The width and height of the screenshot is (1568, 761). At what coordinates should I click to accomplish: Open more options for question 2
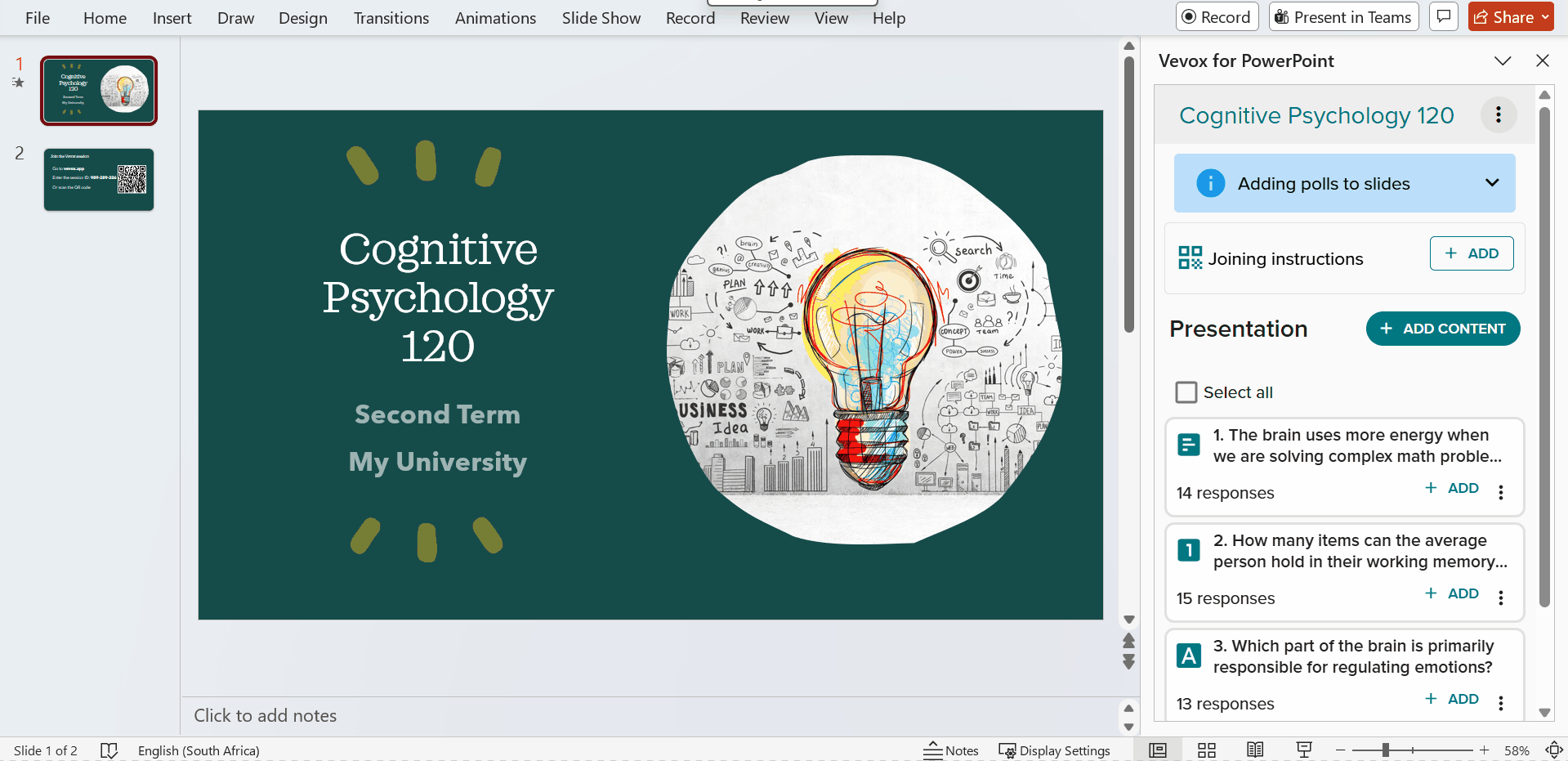point(1501,598)
